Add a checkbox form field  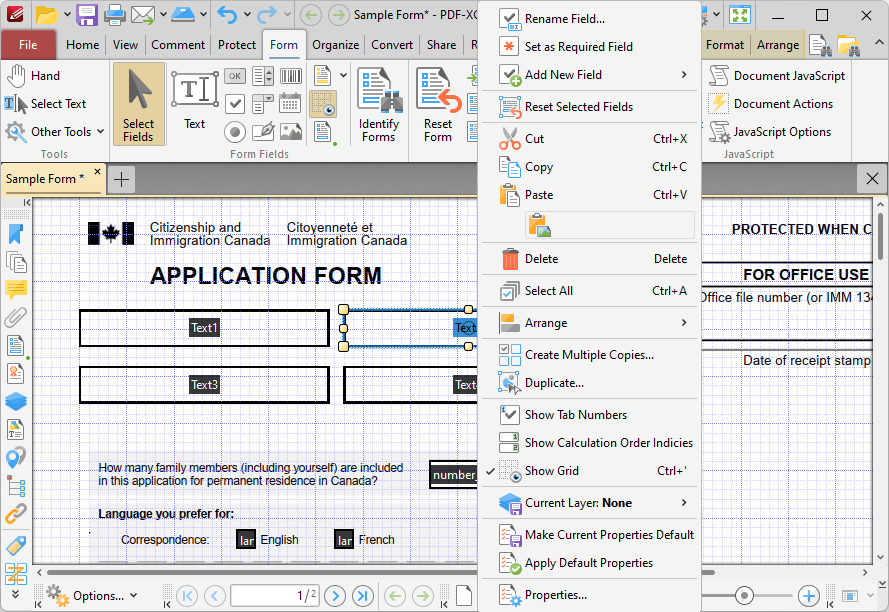235,104
